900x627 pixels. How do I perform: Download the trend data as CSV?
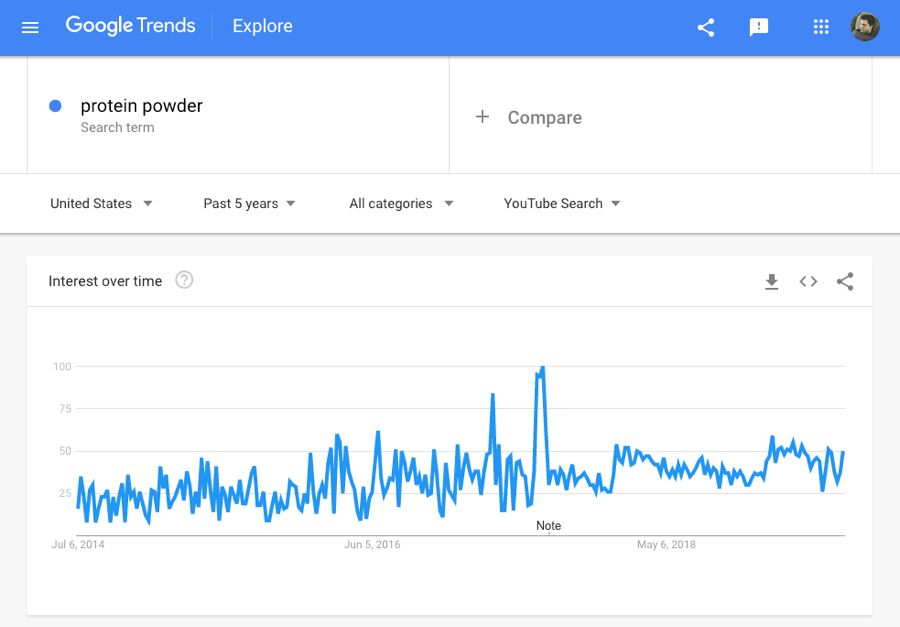click(771, 282)
